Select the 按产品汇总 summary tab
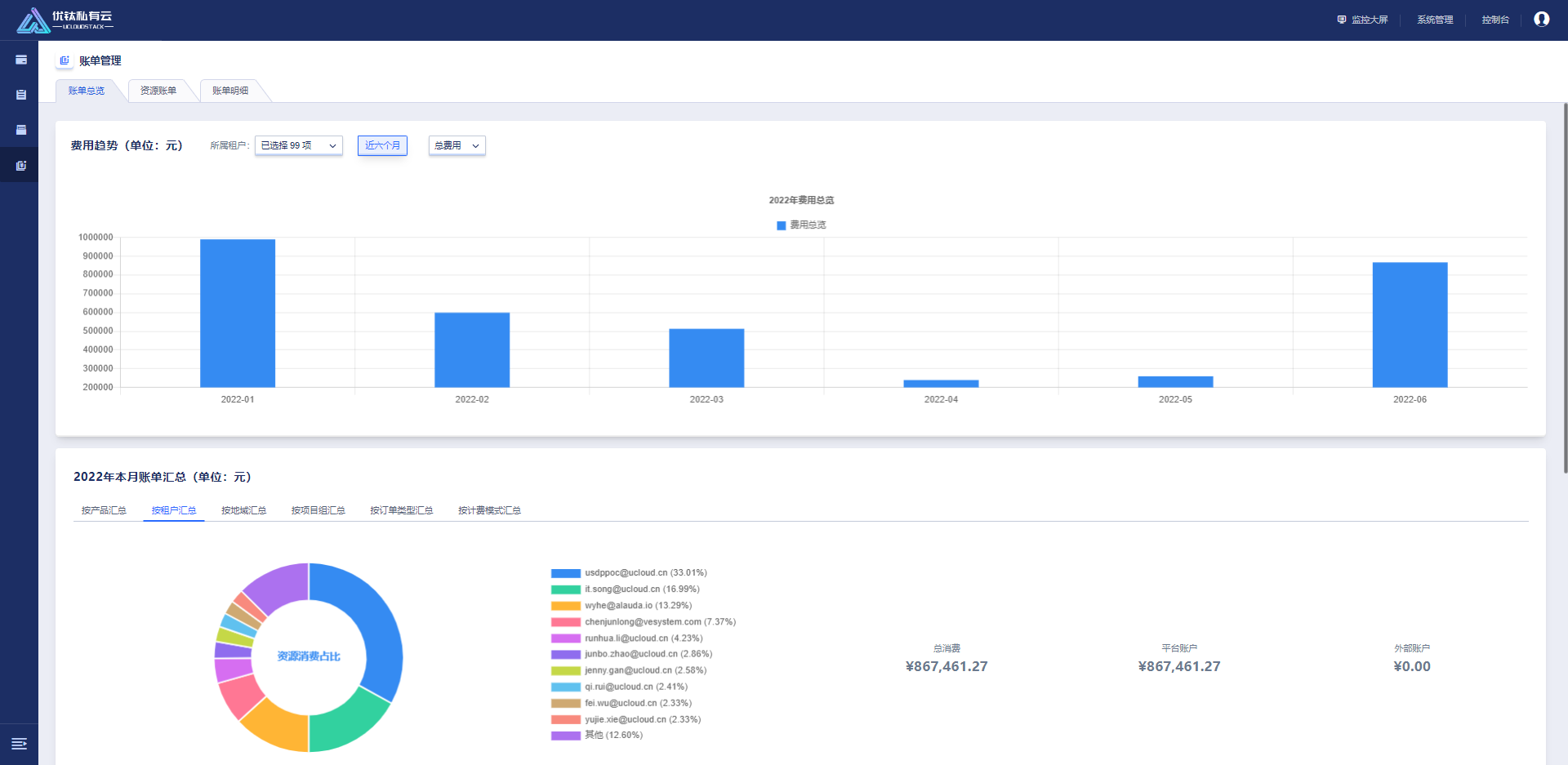Viewport: 1568px width, 765px height. click(x=104, y=510)
